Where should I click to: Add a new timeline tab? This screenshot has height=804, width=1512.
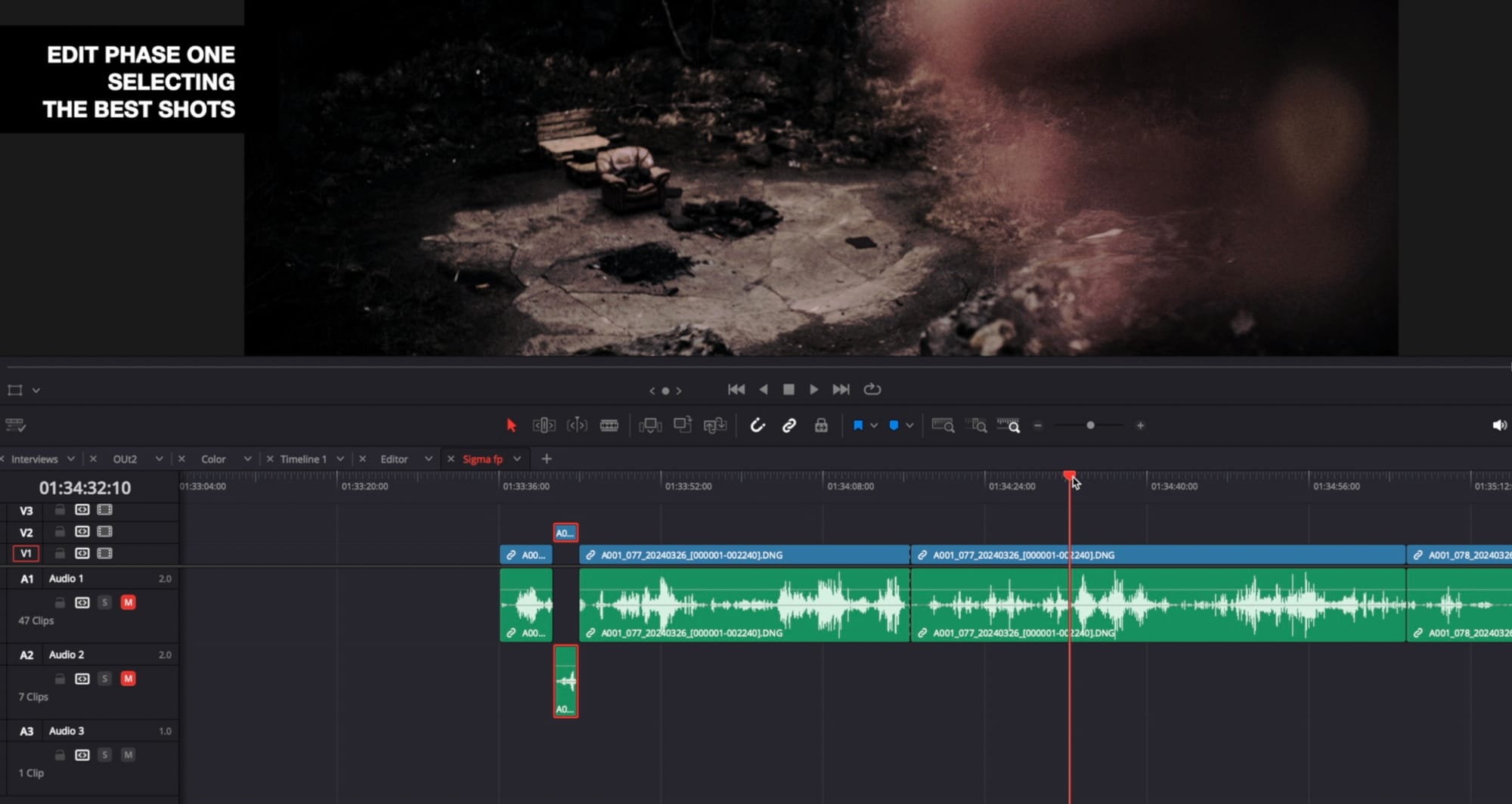click(x=547, y=459)
